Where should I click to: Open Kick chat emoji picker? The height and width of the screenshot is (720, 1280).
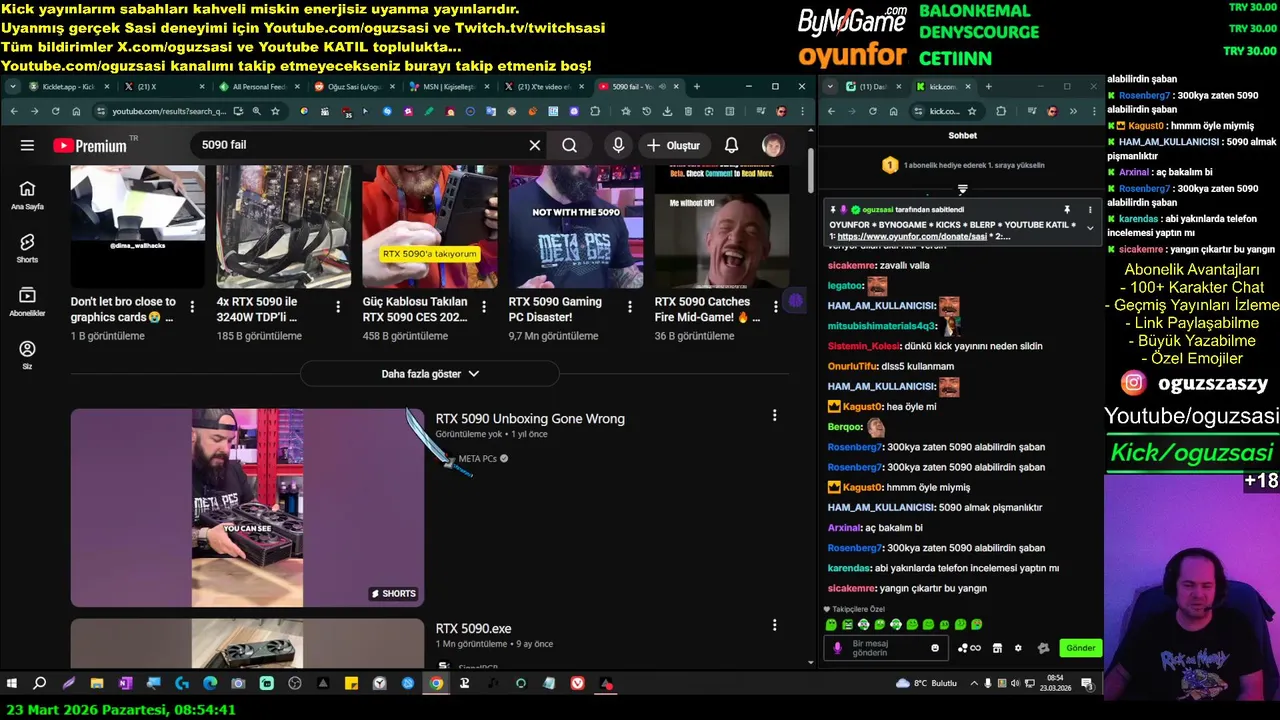935,648
